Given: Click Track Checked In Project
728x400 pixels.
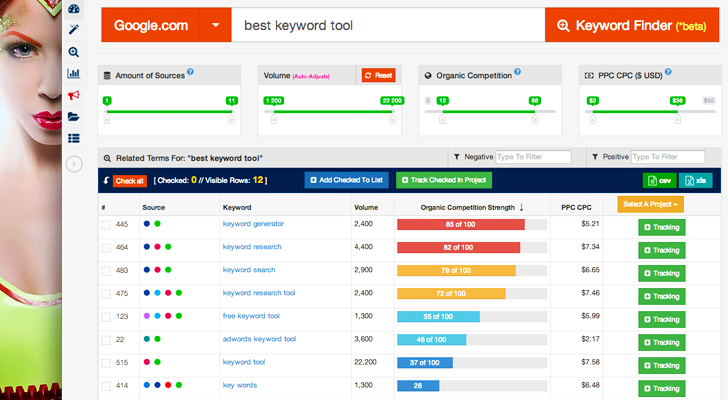Looking at the screenshot, I should pyautogui.click(x=444, y=180).
